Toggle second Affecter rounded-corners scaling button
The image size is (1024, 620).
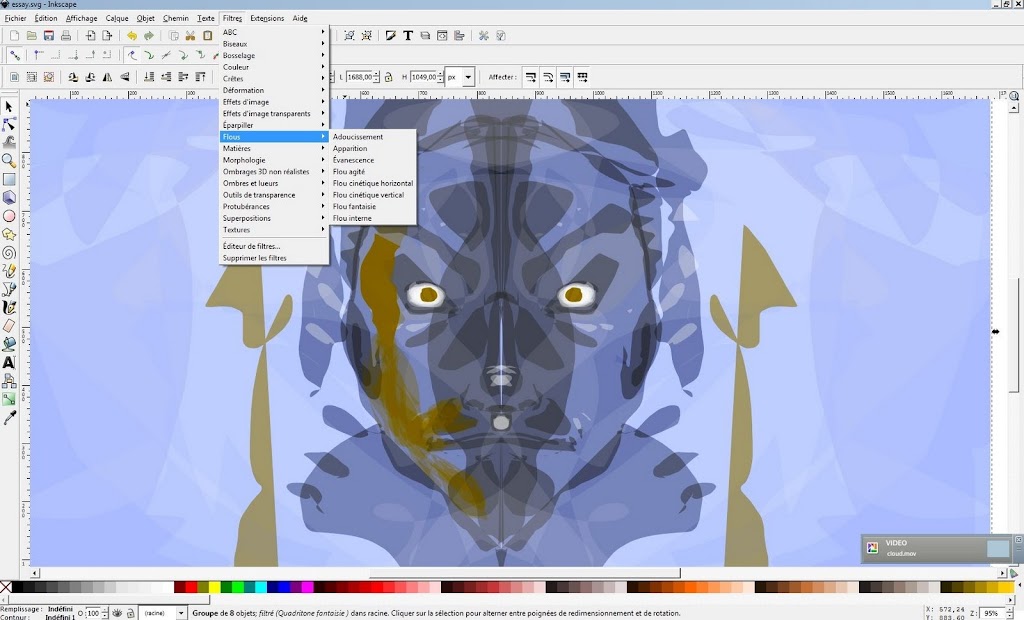(x=548, y=77)
